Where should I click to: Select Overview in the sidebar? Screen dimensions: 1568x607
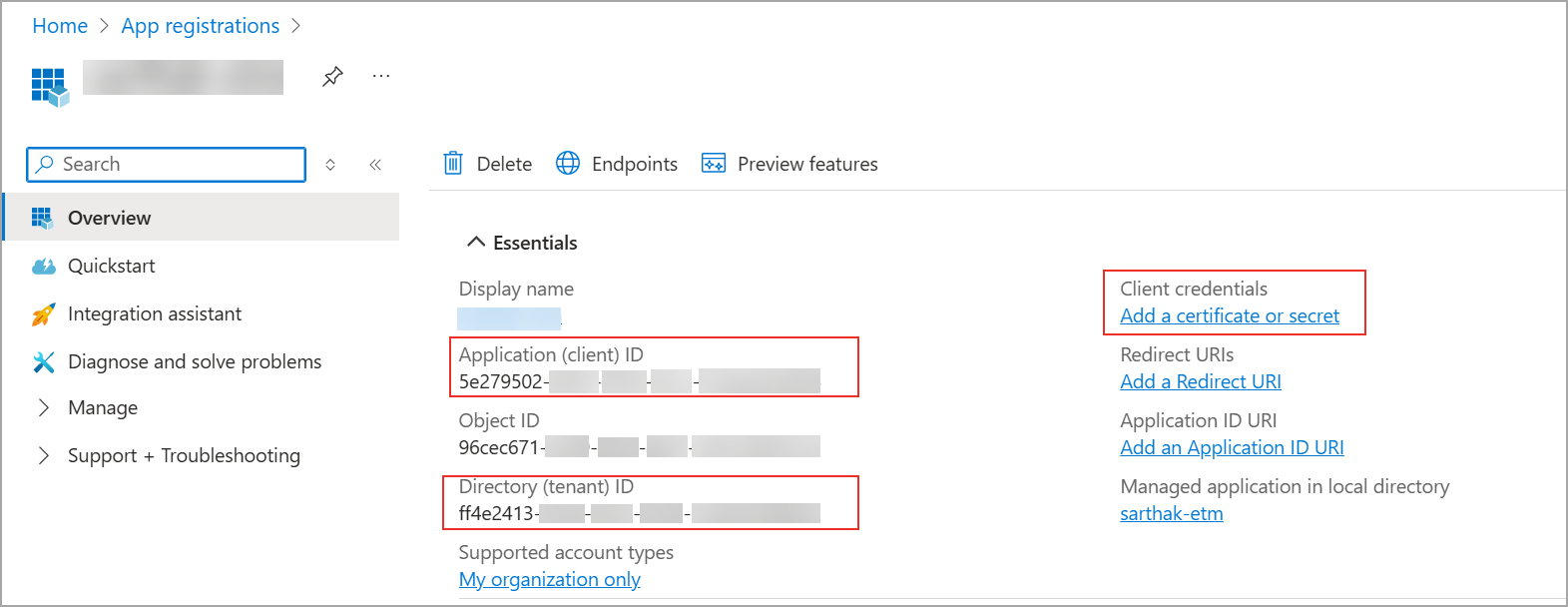(x=109, y=218)
